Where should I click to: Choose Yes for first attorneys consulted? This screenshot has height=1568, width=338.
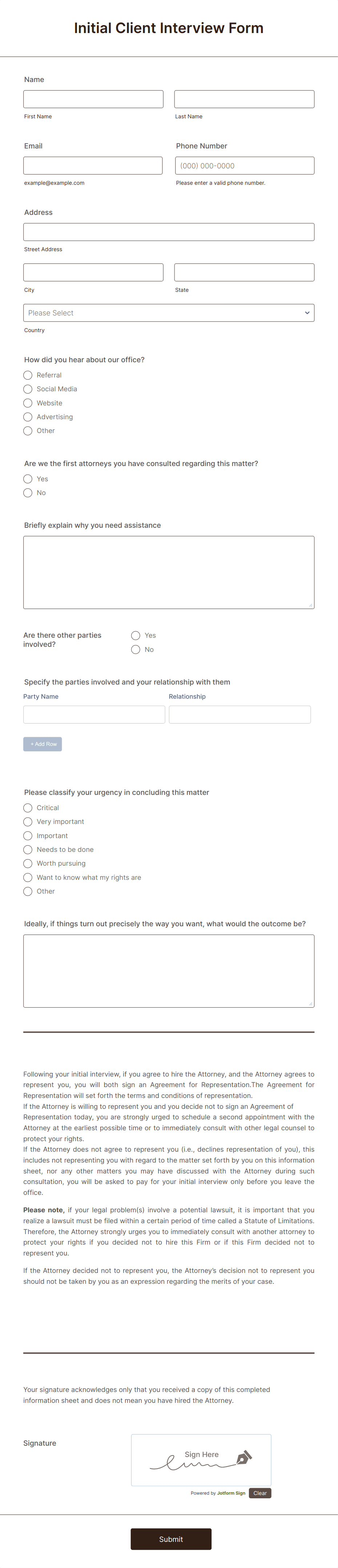pos(27,478)
